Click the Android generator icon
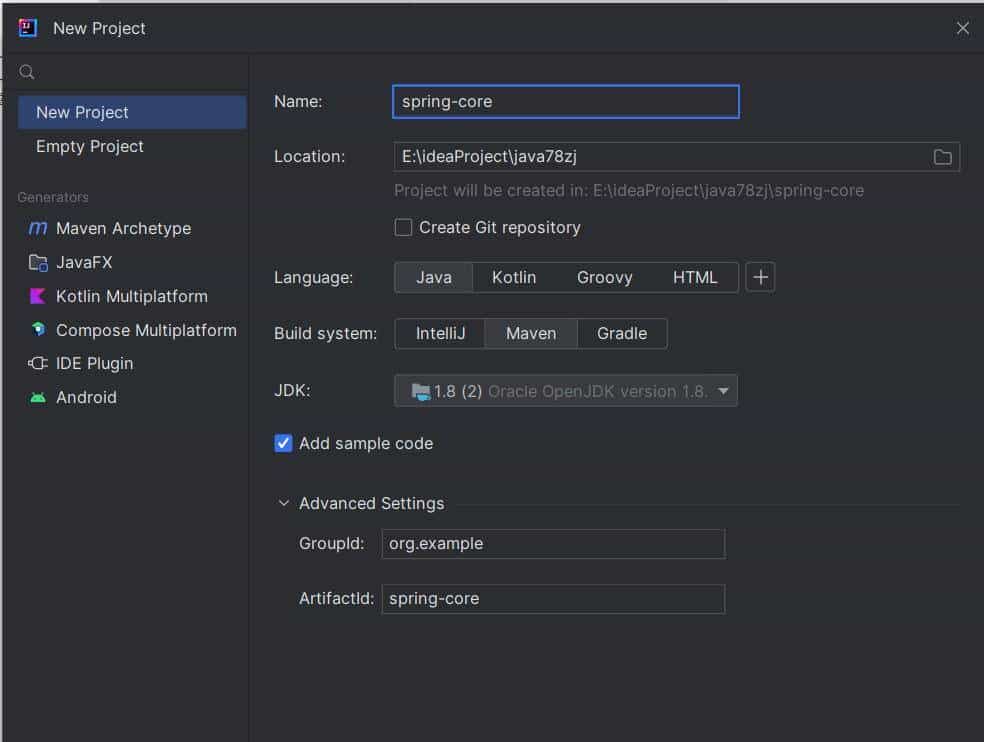The height and width of the screenshot is (742, 984). [38, 397]
